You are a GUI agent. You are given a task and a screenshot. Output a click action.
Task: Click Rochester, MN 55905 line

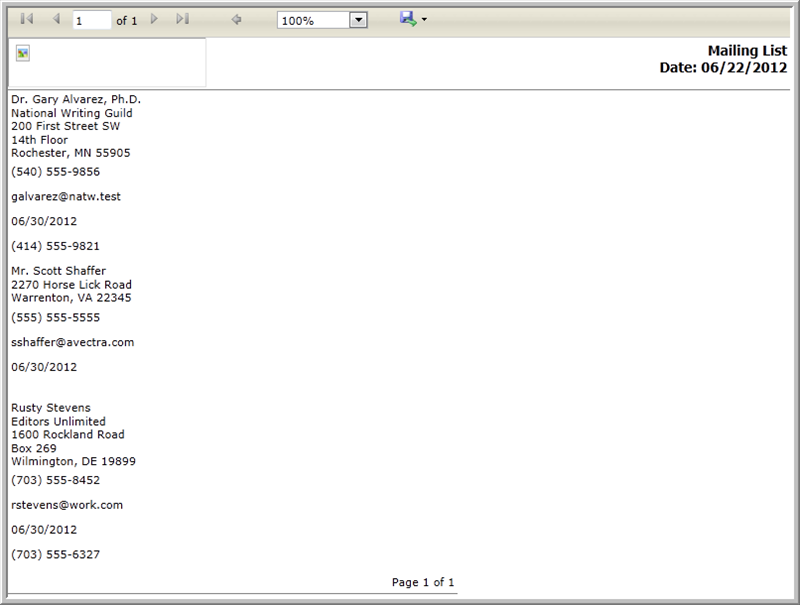[x=71, y=153]
